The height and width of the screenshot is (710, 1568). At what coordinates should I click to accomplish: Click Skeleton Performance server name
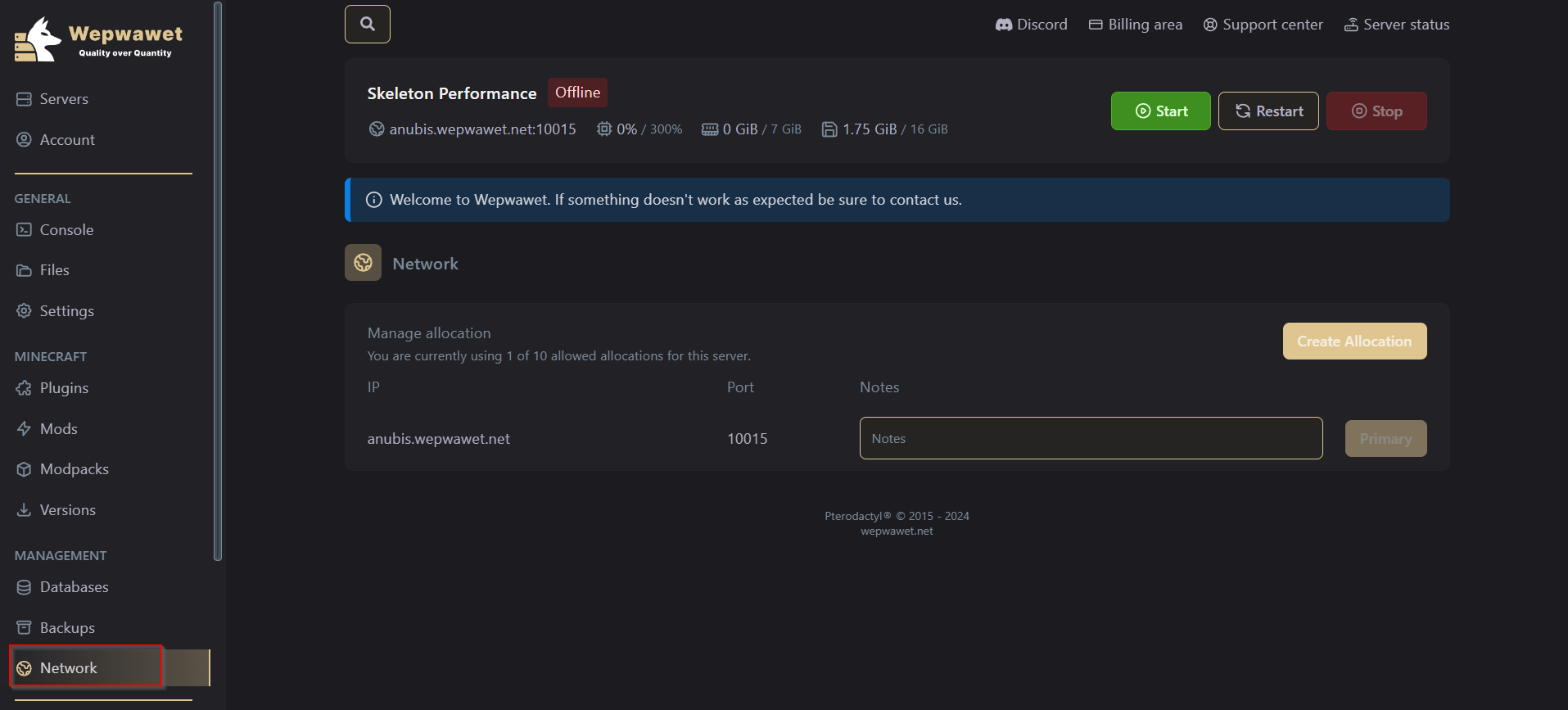[x=452, y=93]
